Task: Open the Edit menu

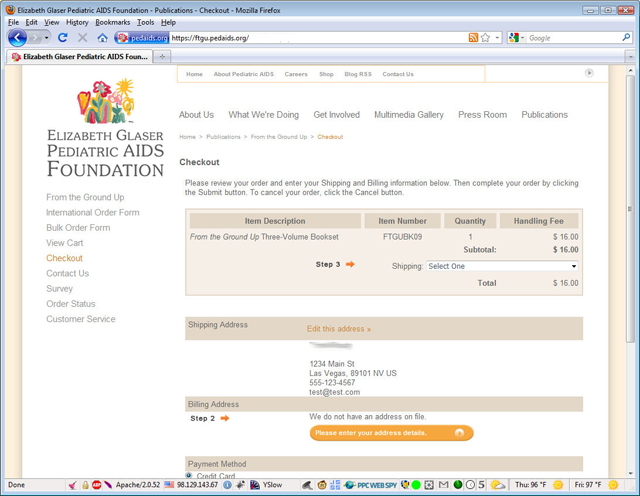Action: tap(31, 22)
